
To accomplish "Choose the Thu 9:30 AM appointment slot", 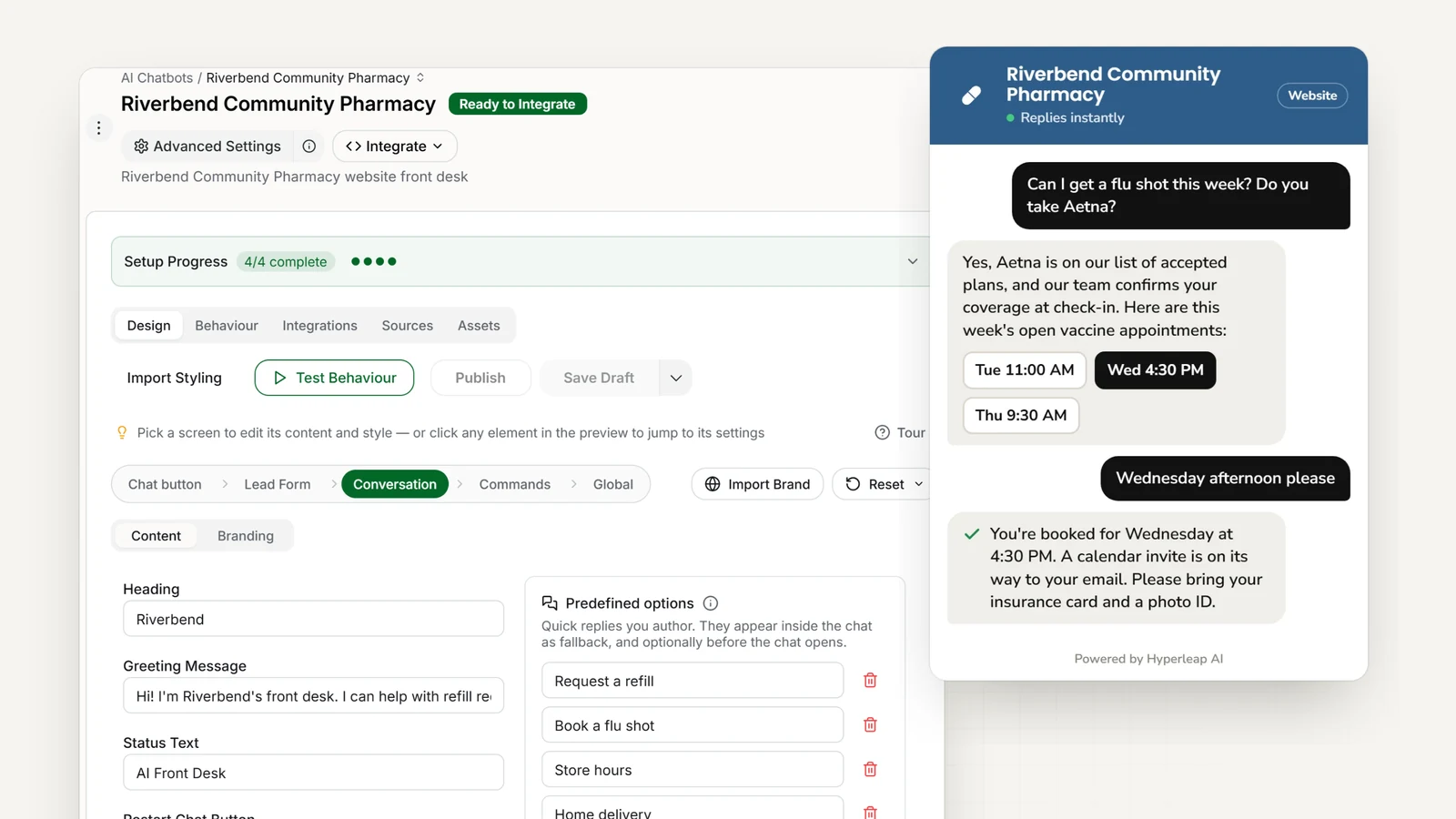I will pyautogui.click(x=1021, y=416).
